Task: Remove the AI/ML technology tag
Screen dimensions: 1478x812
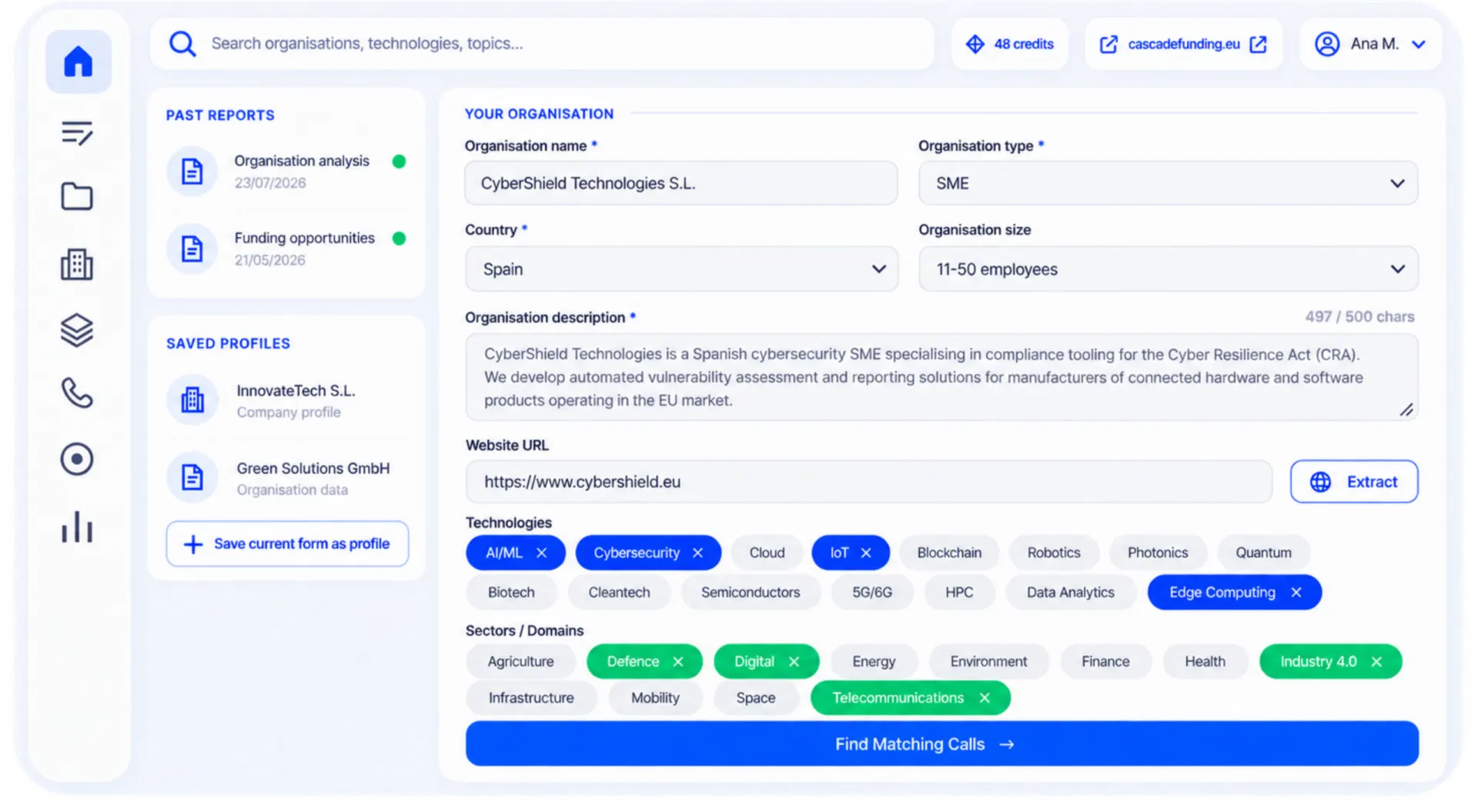Action: pos(542,553)
